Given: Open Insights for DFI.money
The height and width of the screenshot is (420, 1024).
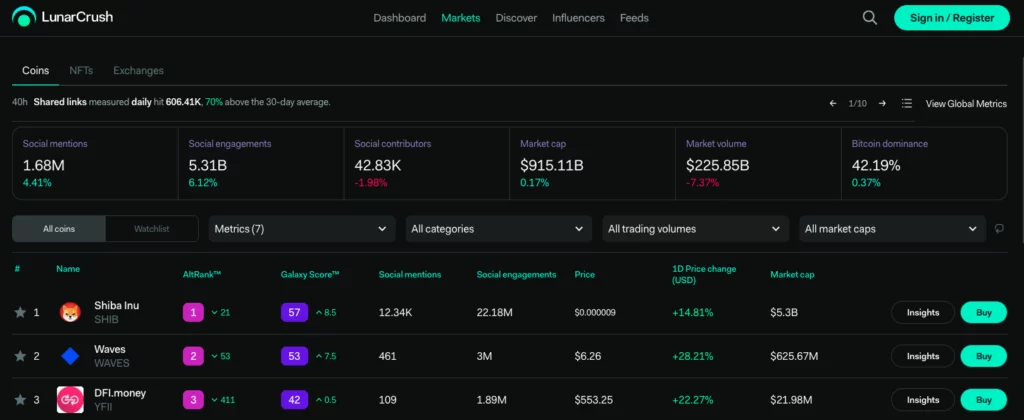Looking at the screenshot, I should click(x=923, y=400).
